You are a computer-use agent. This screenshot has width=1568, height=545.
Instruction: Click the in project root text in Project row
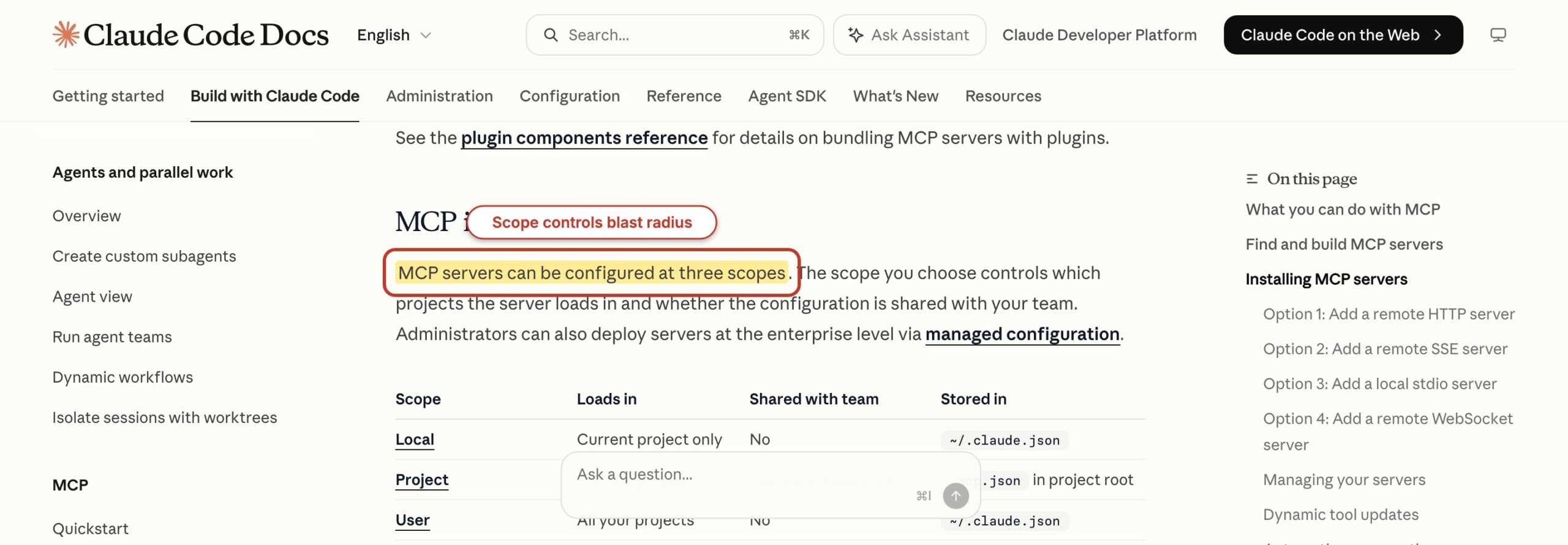pos(1082,480)
